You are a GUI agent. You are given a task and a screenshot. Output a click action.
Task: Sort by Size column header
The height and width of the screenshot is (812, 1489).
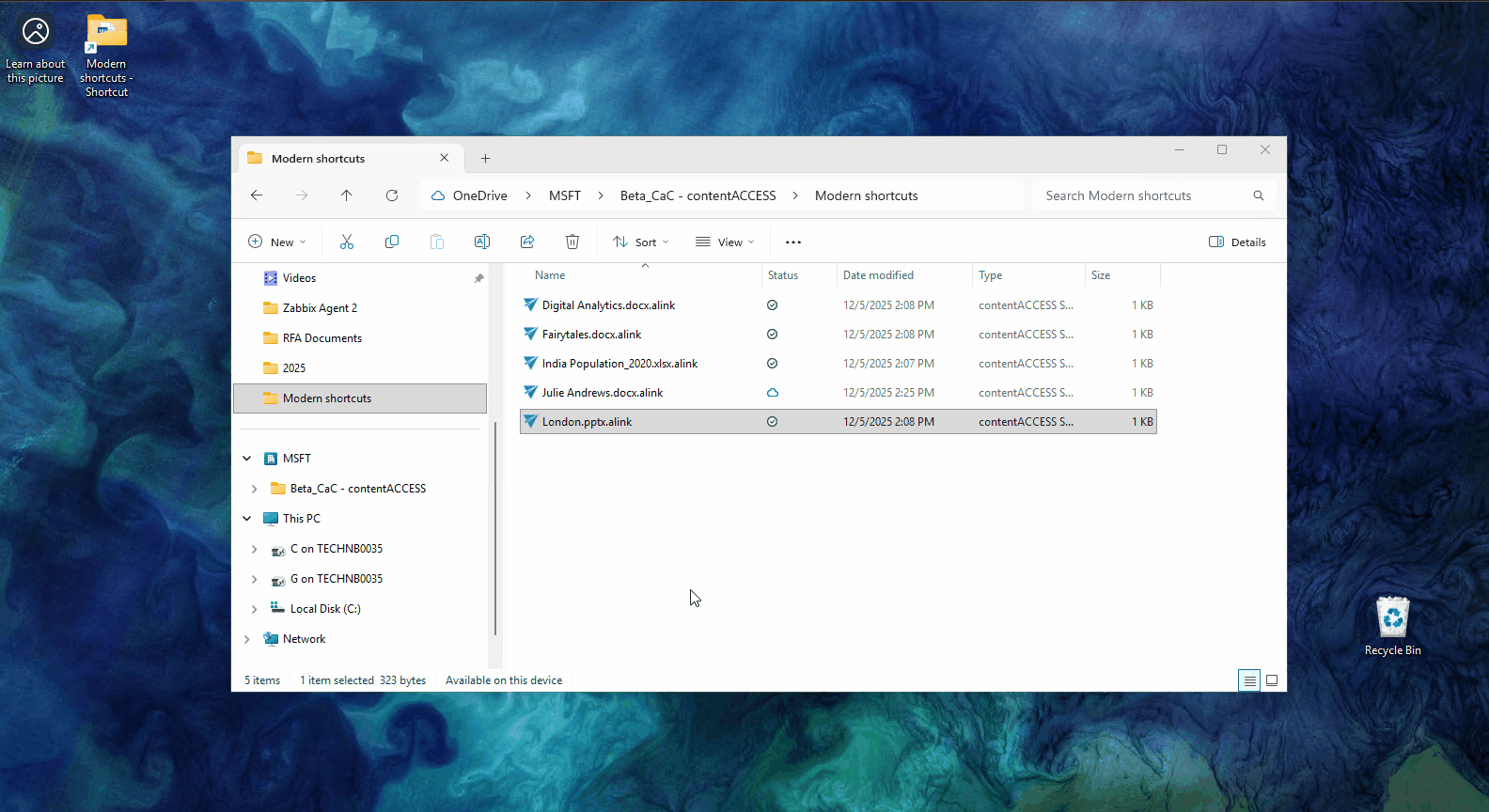click(x=1101, y=275)
